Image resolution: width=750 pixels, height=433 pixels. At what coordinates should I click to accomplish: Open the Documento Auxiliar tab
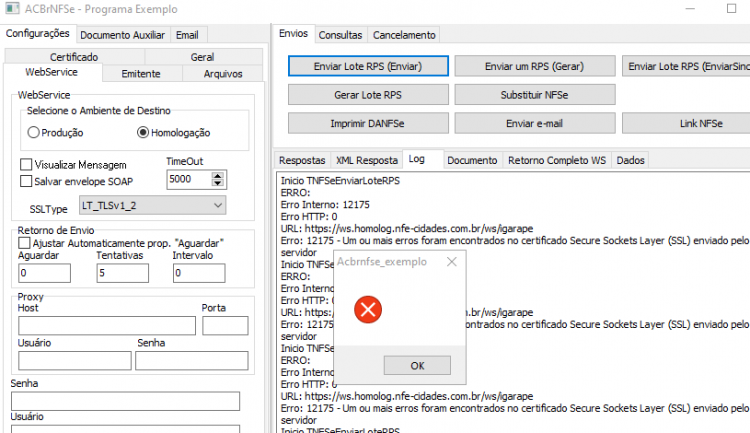pos(122,35)
